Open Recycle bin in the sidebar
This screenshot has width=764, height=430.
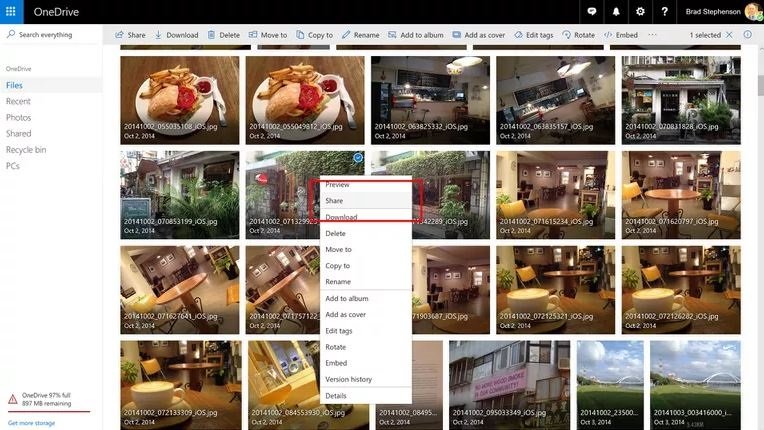[x=24, y=149]
